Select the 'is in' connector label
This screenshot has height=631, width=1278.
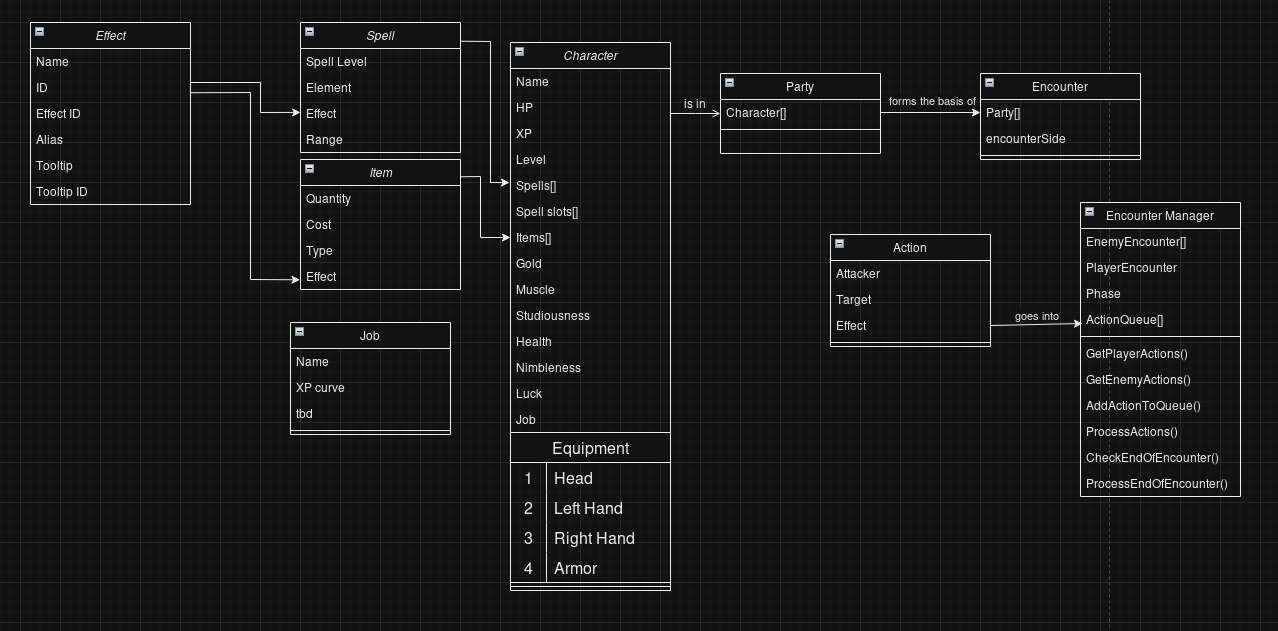[x=694, y=104]
